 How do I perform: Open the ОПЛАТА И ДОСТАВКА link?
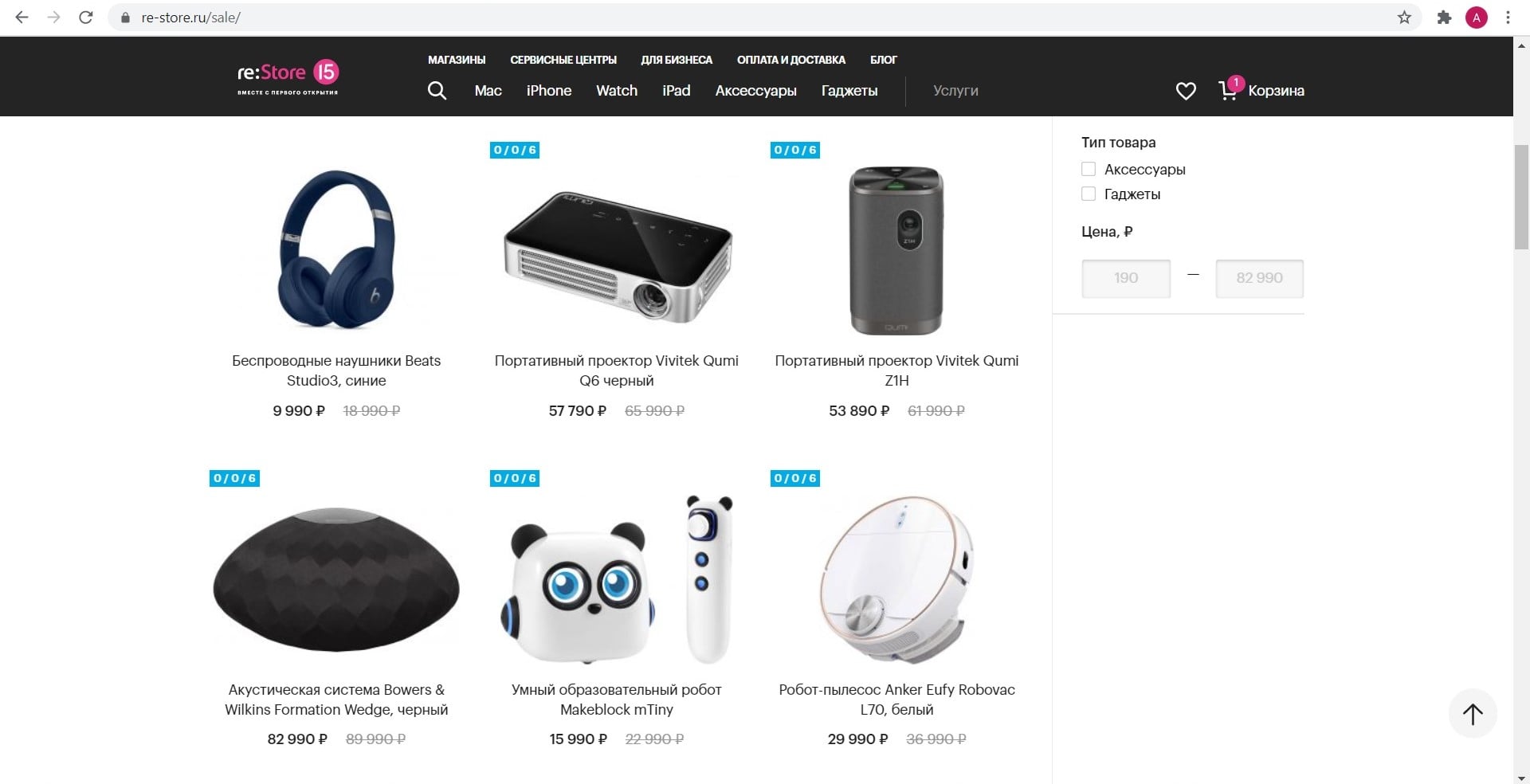coord(790,60)
